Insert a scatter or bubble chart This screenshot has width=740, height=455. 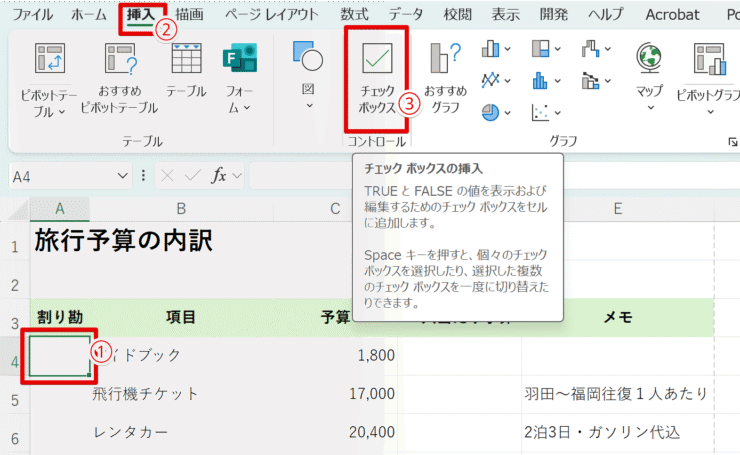(x=540, y=112)
